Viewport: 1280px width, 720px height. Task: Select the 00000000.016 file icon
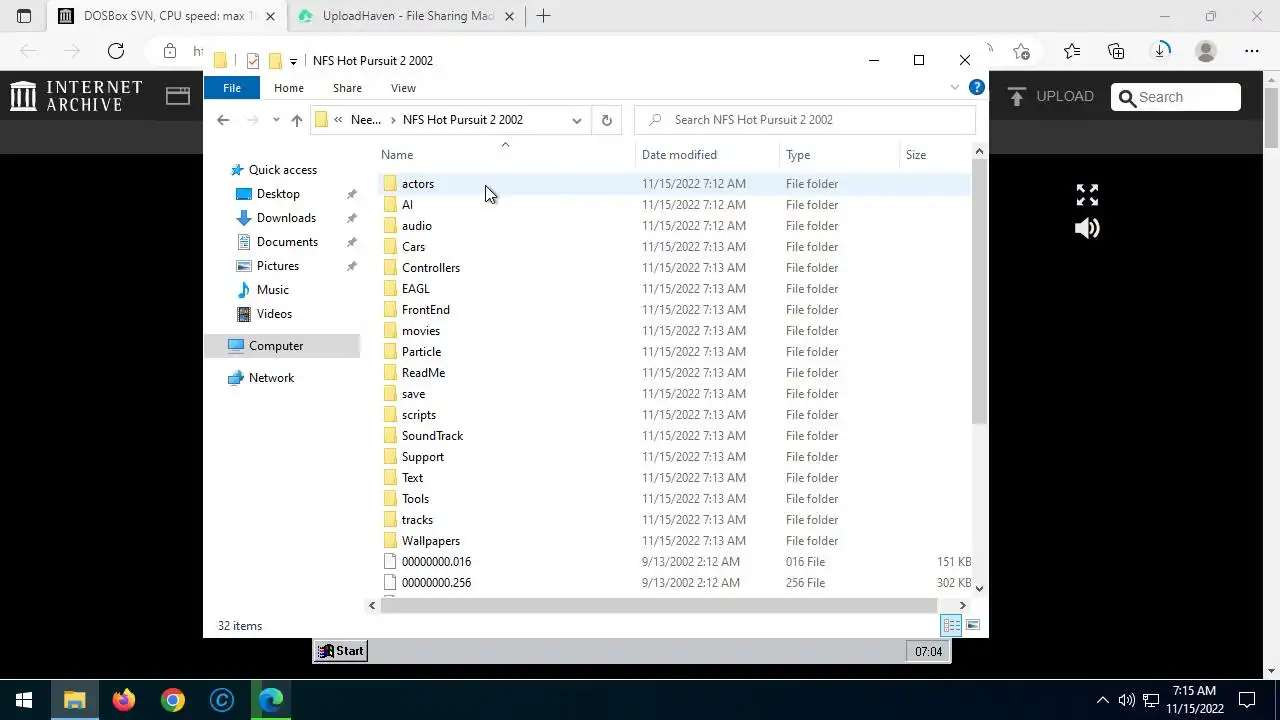pyautogui.click(x=390, y=562)
